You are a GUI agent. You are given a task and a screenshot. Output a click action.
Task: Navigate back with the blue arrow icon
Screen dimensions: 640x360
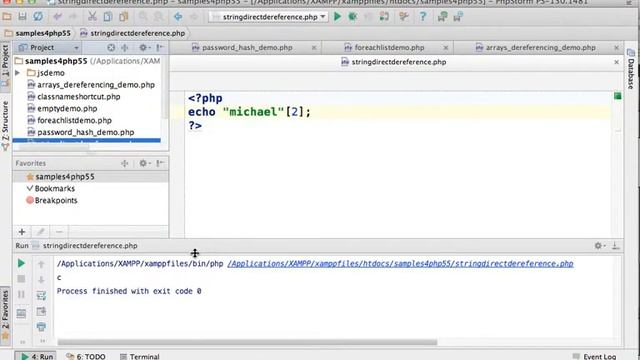pyautogui.click(x=178, y=17)
